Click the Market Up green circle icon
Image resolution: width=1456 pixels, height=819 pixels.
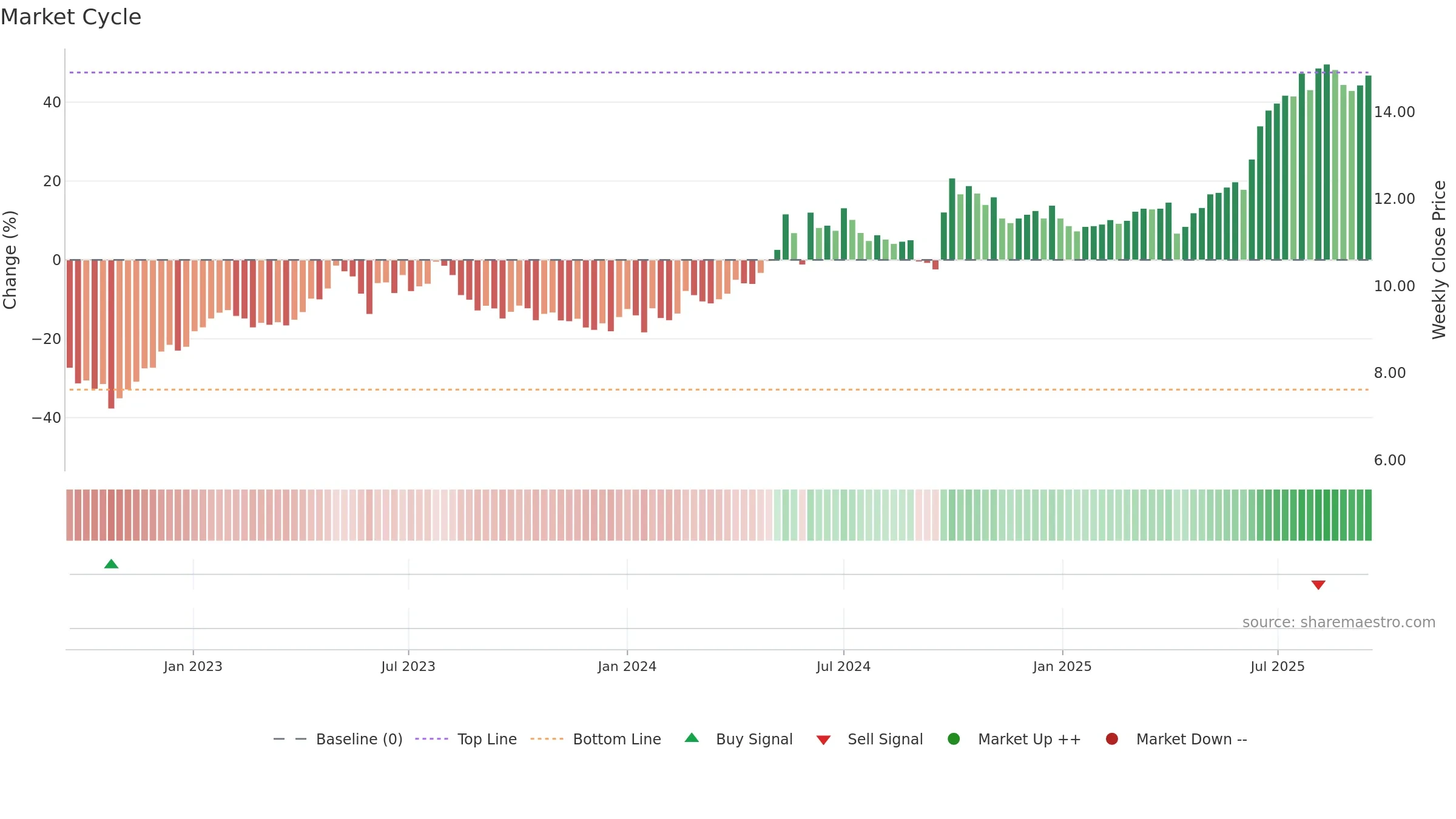pyautogui.click(x=954, y=739)
